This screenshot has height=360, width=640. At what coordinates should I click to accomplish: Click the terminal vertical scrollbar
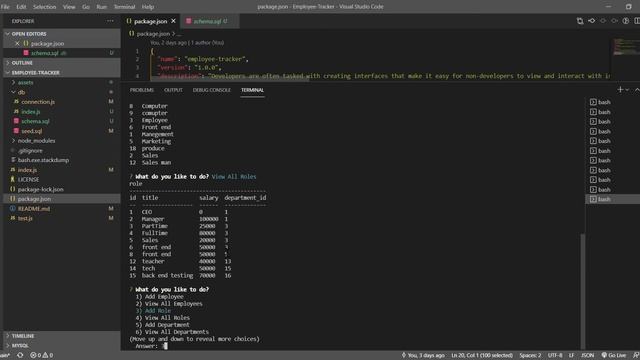[x=583, y=291]
